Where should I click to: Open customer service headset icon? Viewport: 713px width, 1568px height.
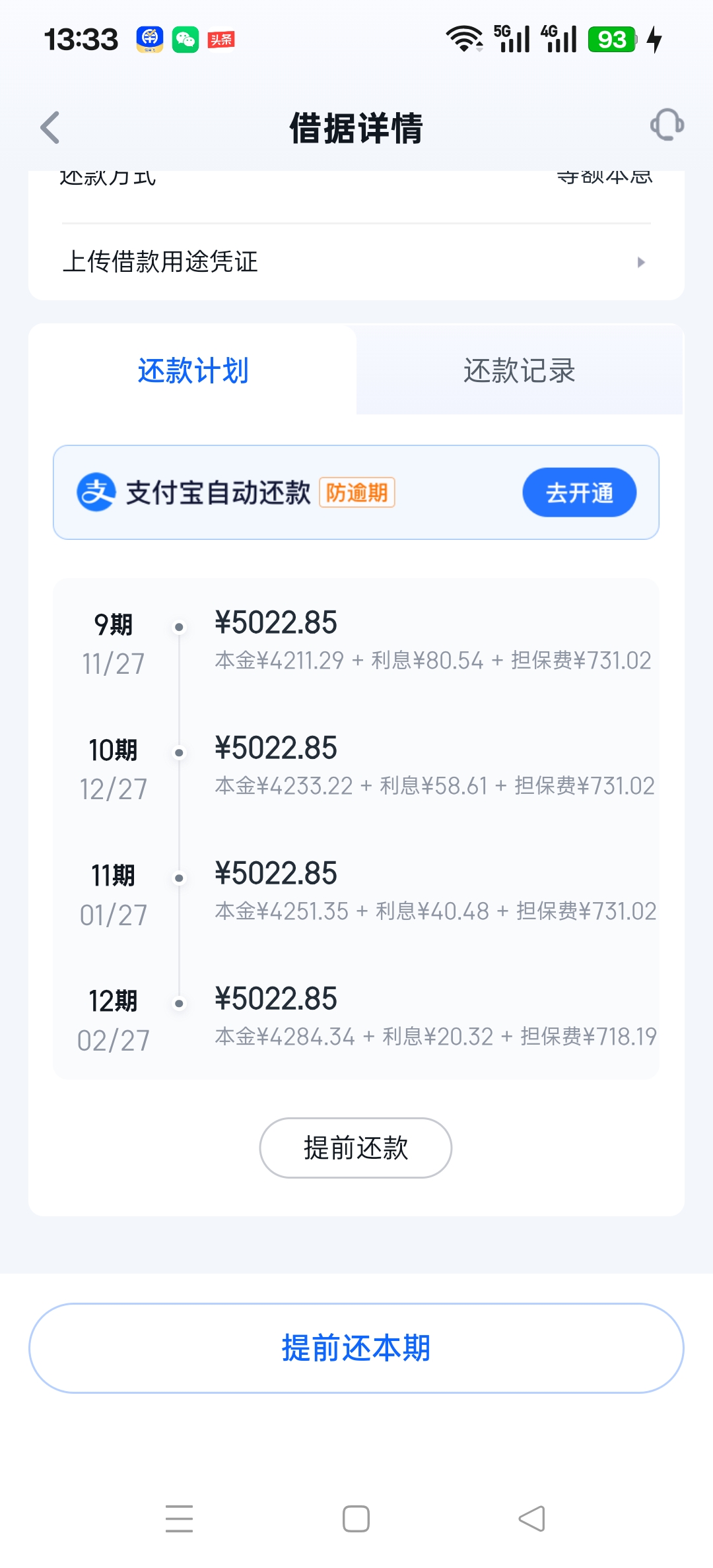click(x=666, y=125)
